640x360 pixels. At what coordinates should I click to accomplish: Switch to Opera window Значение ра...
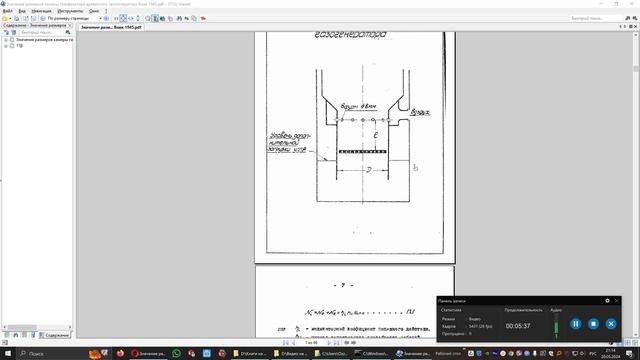click(149, 353)
